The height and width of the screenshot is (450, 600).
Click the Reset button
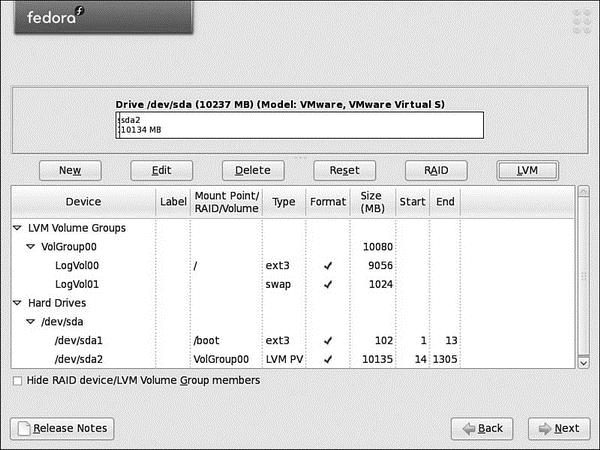coord(344,170)
